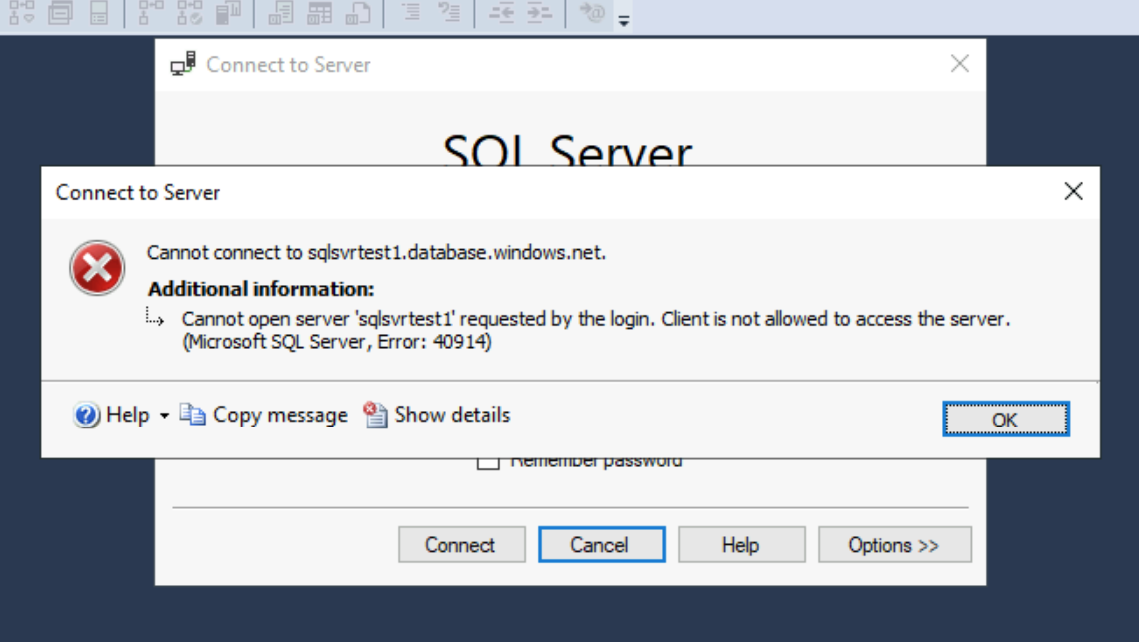
Task: Close the background Connect to Server window
Action: [960, 64]
